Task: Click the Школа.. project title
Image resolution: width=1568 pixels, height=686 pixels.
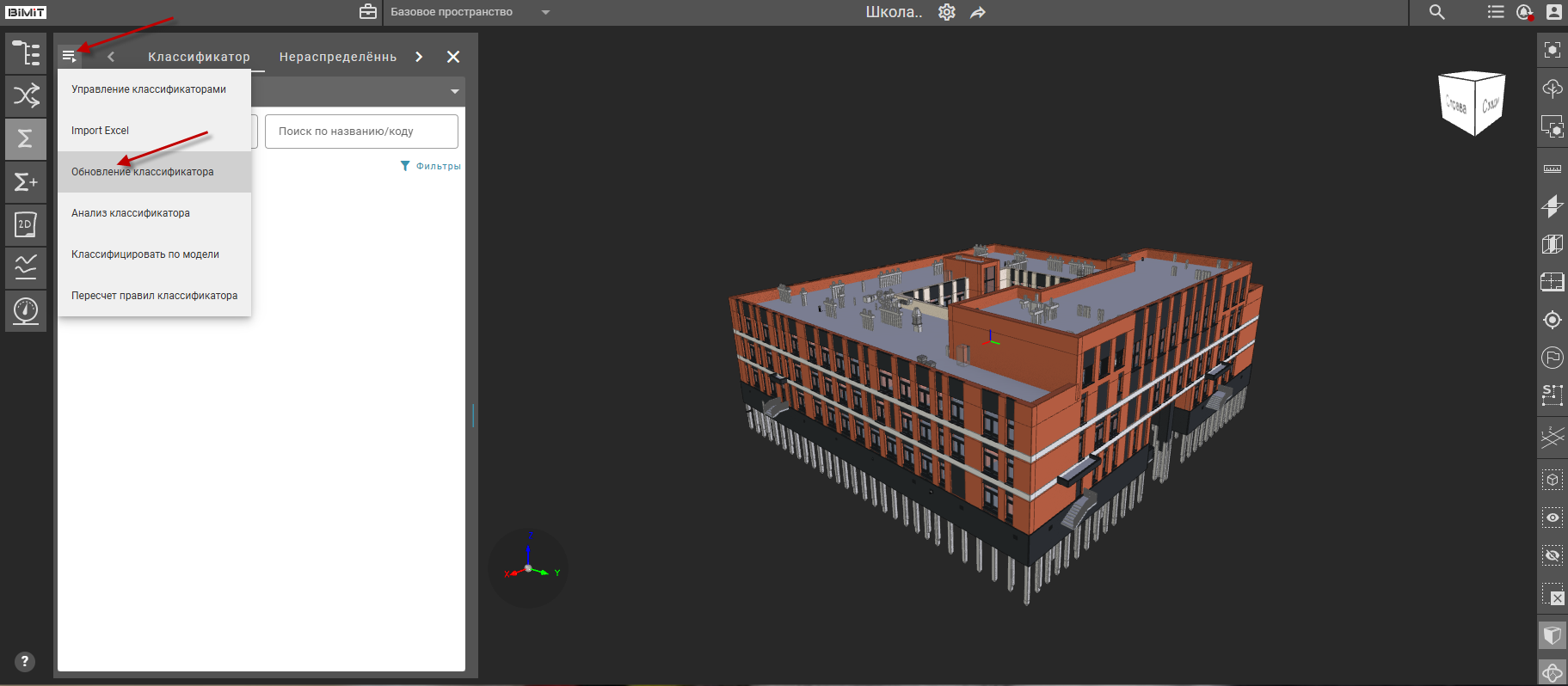Action: (894, 12)
